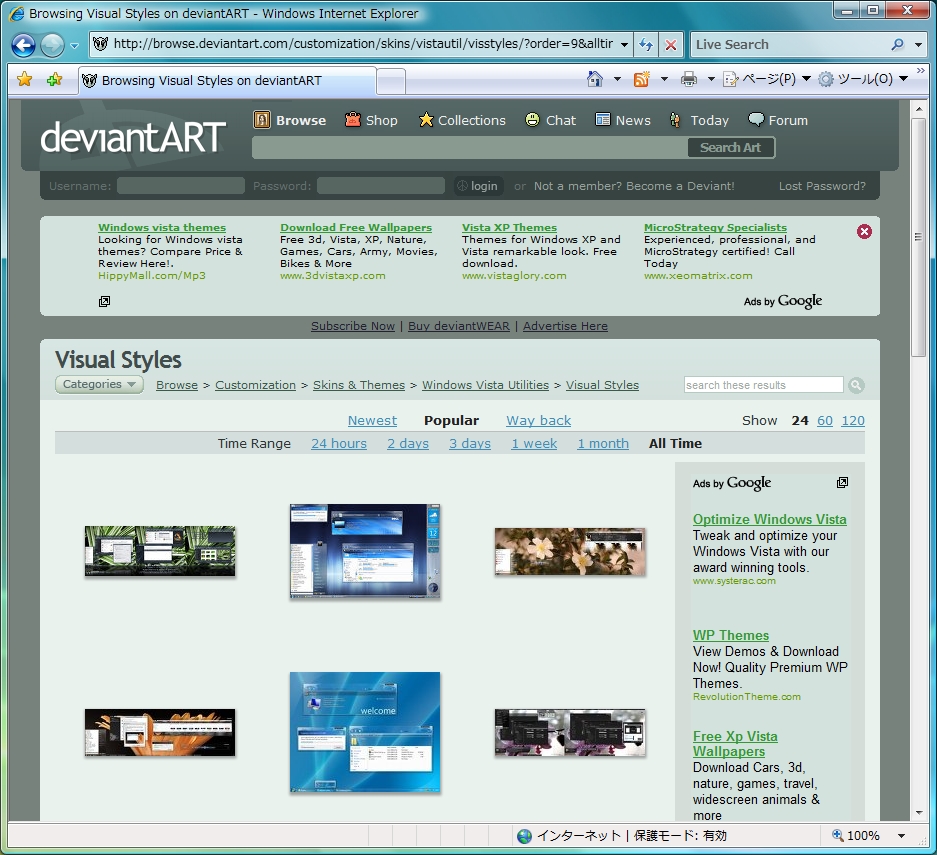Set time range to 1 month
This screenshot has width=937, height=855.
(x=603, y=443)
